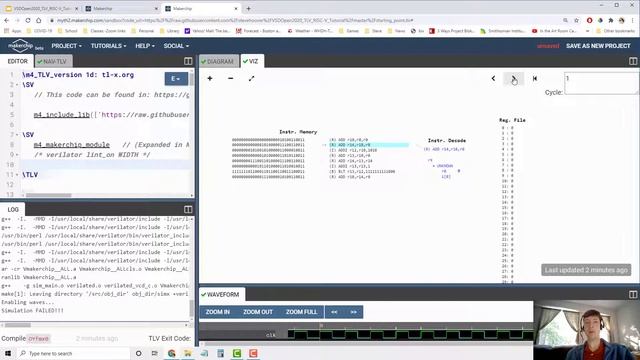Open Cortana circle icon in taskbar
Screen dimensions: 640x360
[x=138, y=353]
